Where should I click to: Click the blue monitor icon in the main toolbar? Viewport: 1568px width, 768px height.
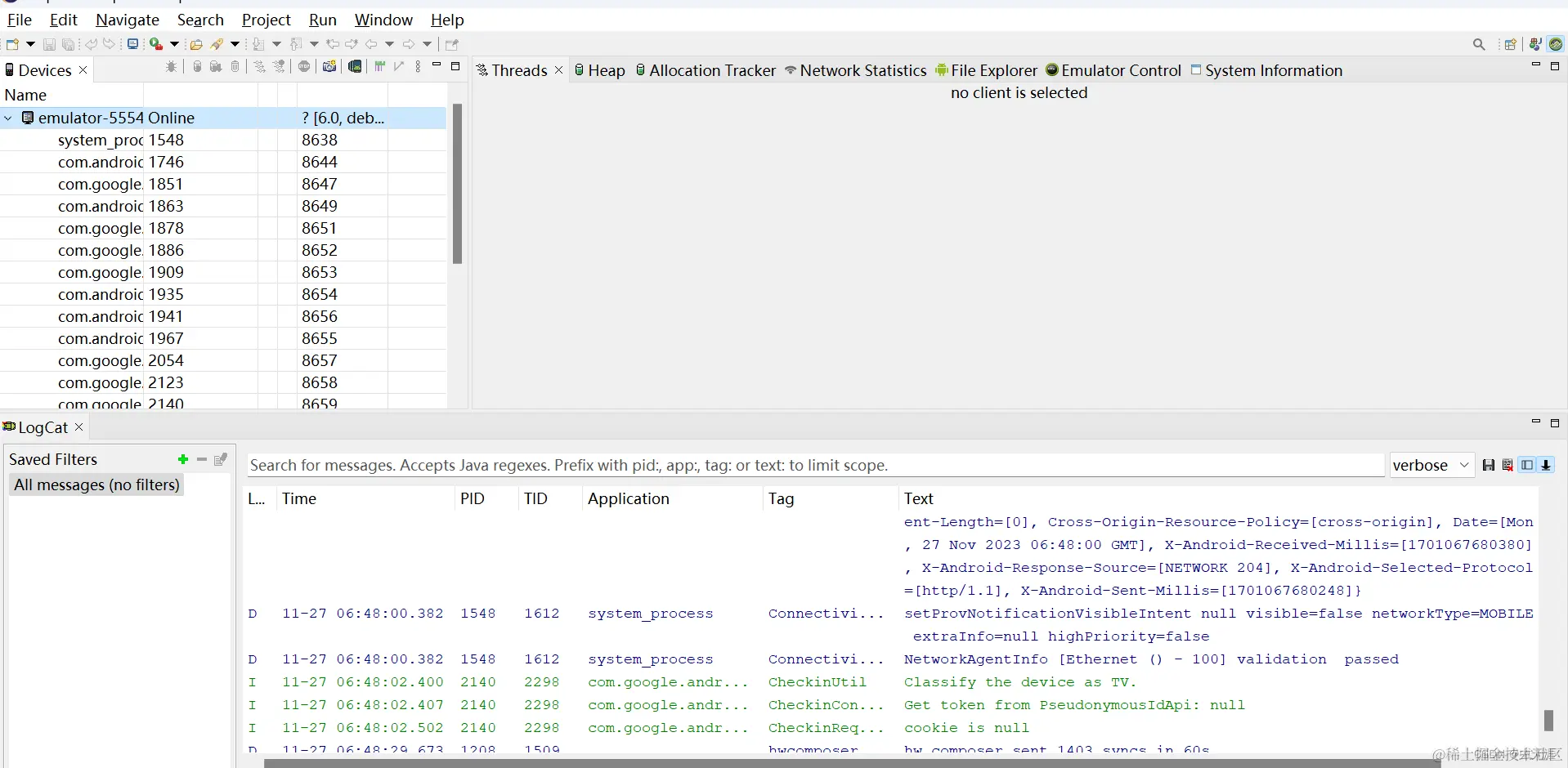point(132,44)
